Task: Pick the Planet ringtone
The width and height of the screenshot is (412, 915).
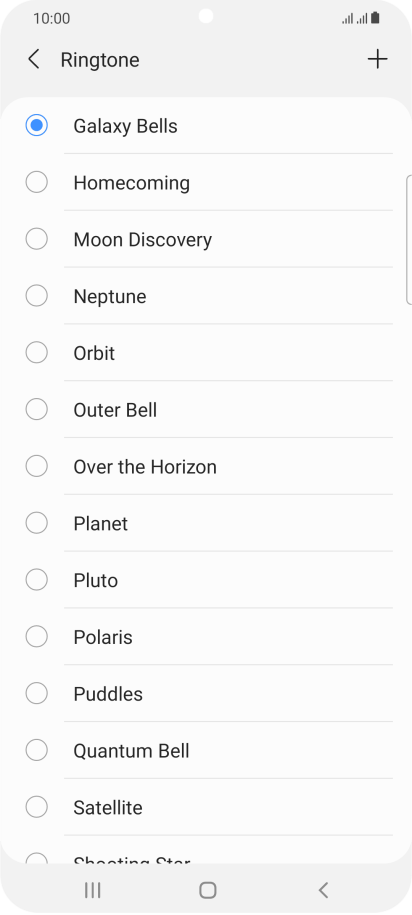Action: point(208,523)
